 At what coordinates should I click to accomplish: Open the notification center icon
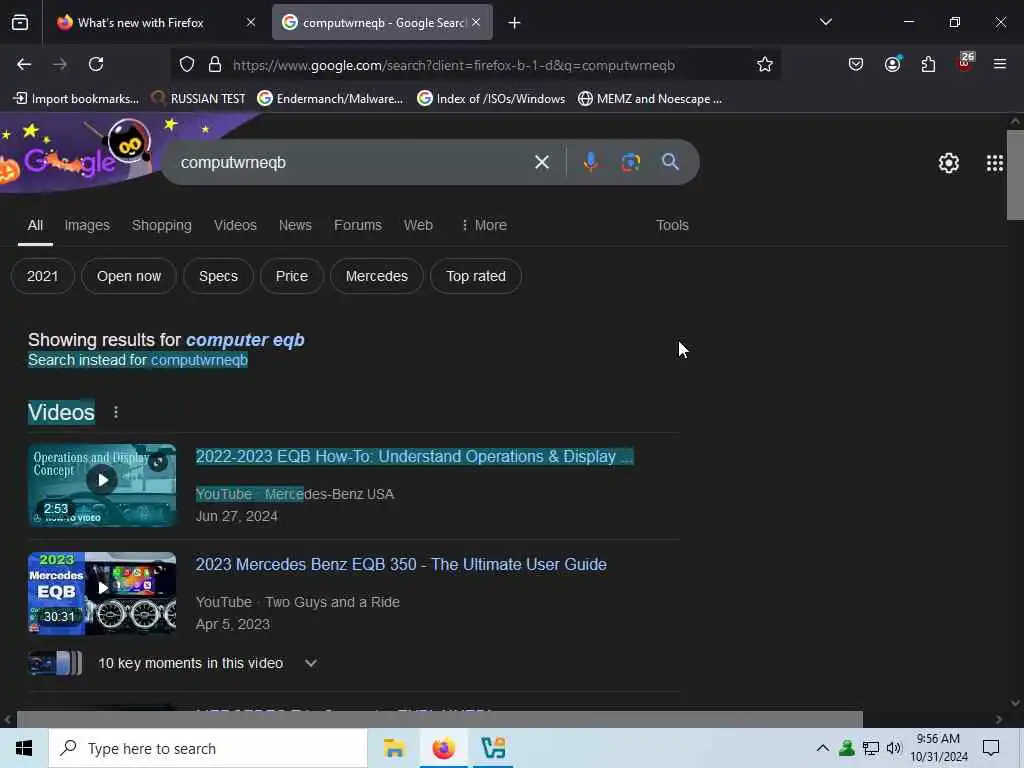click(991, 748)
